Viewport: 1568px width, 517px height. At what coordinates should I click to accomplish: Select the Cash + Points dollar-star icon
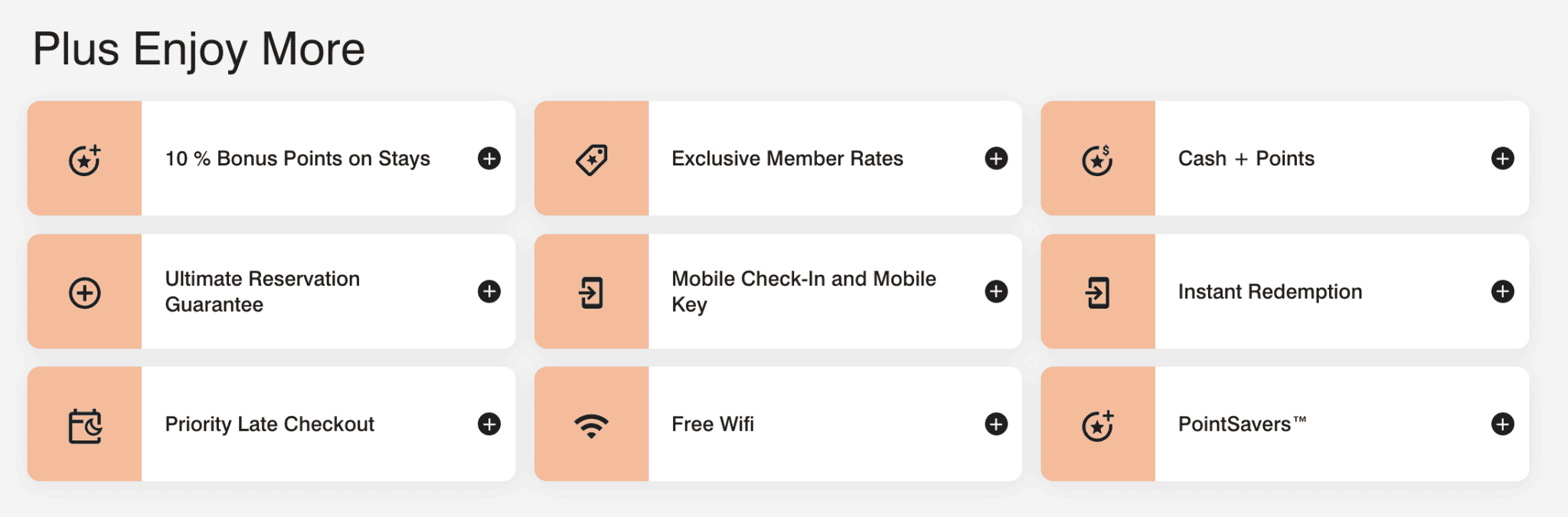[1098, 158]
